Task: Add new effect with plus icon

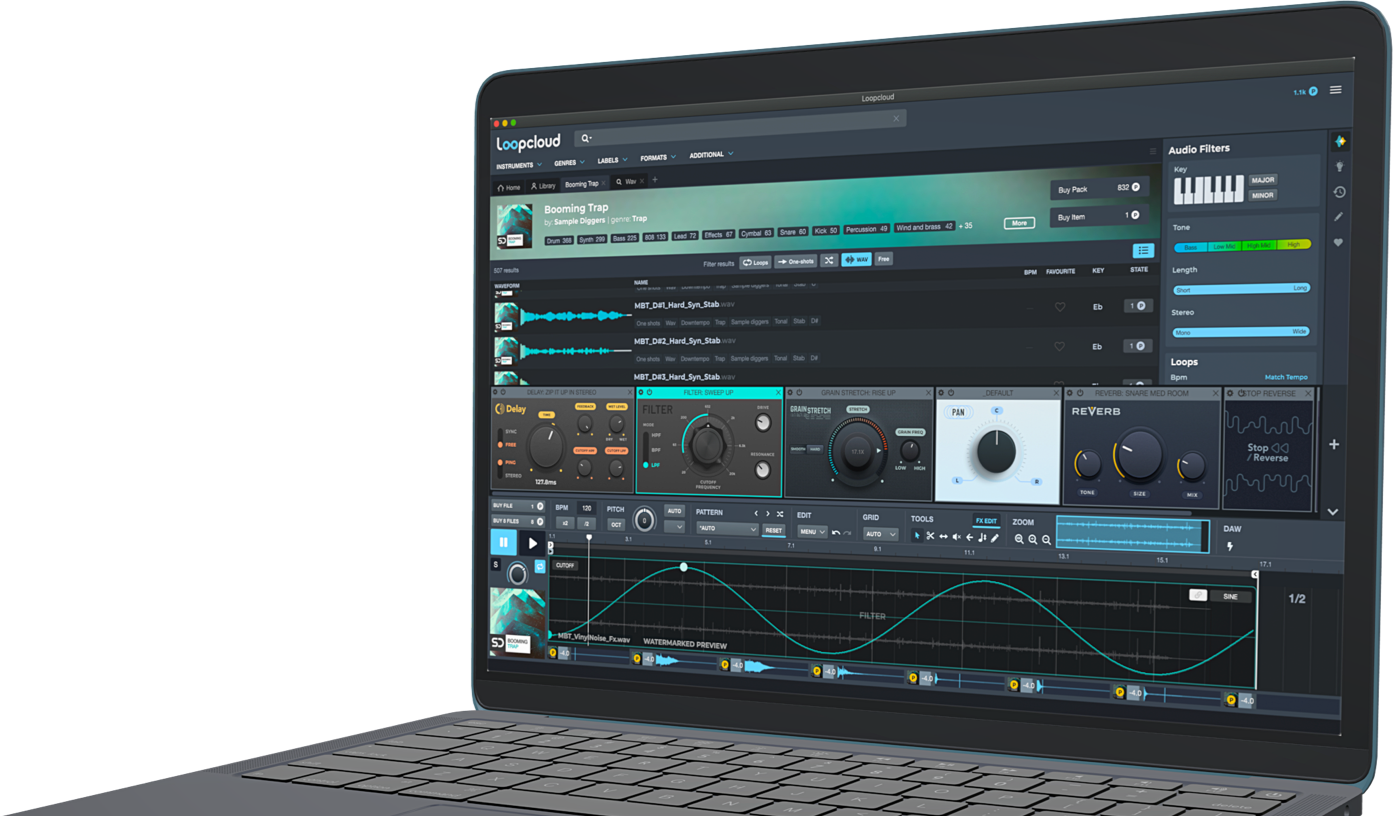Action: tap(1333, 445)
